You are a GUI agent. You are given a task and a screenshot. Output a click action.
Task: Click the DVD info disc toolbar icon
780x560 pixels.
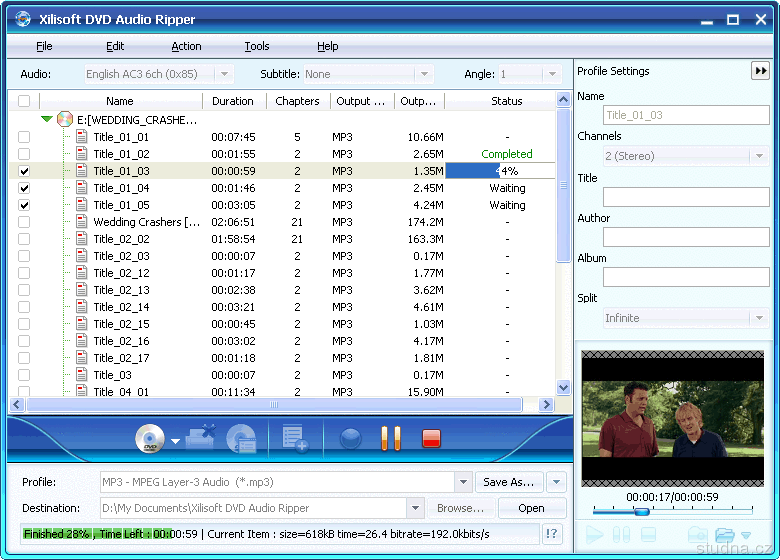pyautogui.click(x=241, y=438)
